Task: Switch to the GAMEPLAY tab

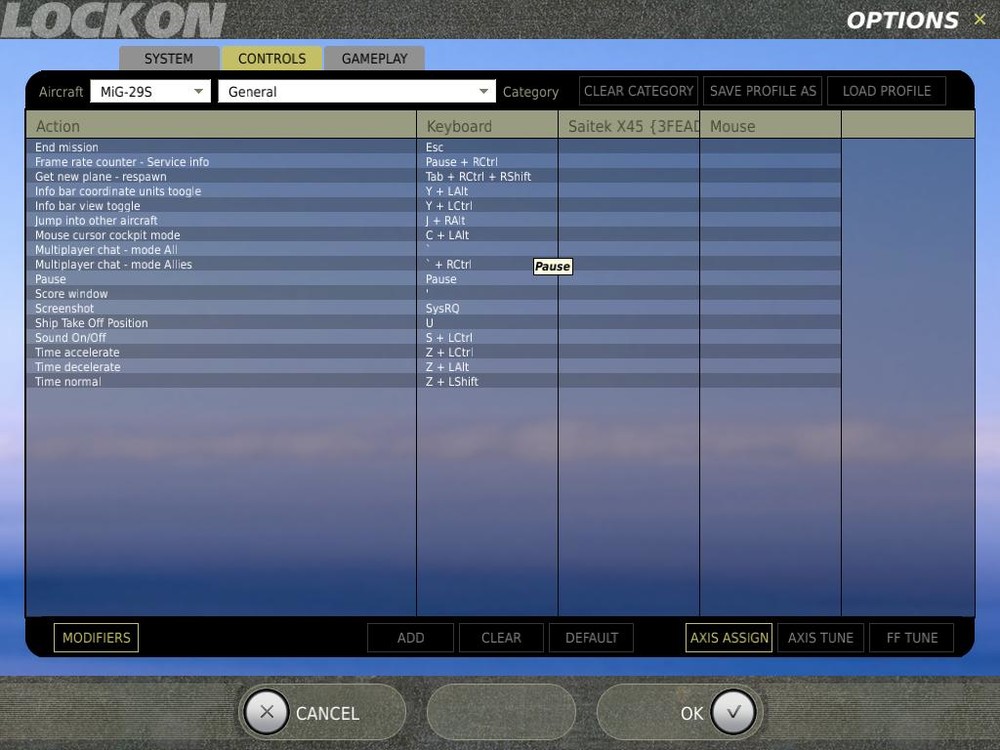Action: coord(374,58)
